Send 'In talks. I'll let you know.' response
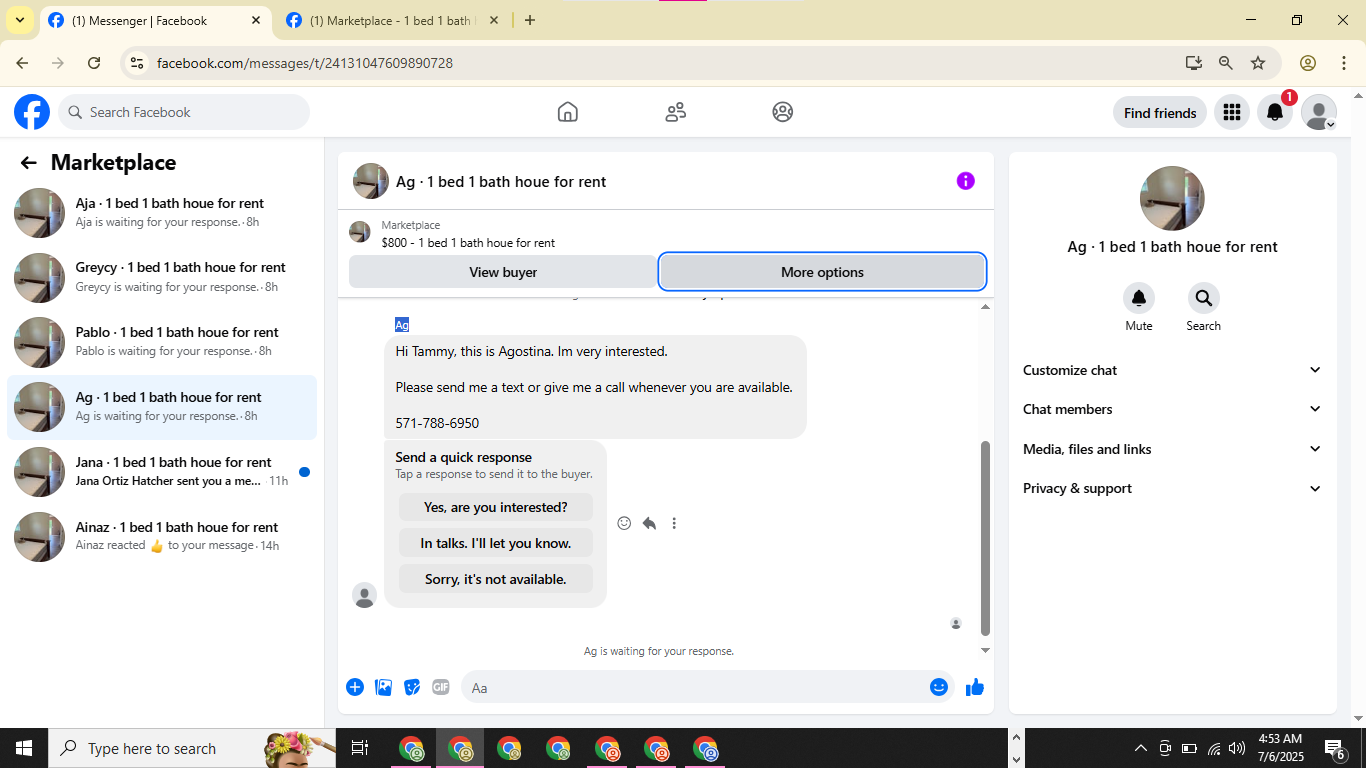 (x=496, y=543)
